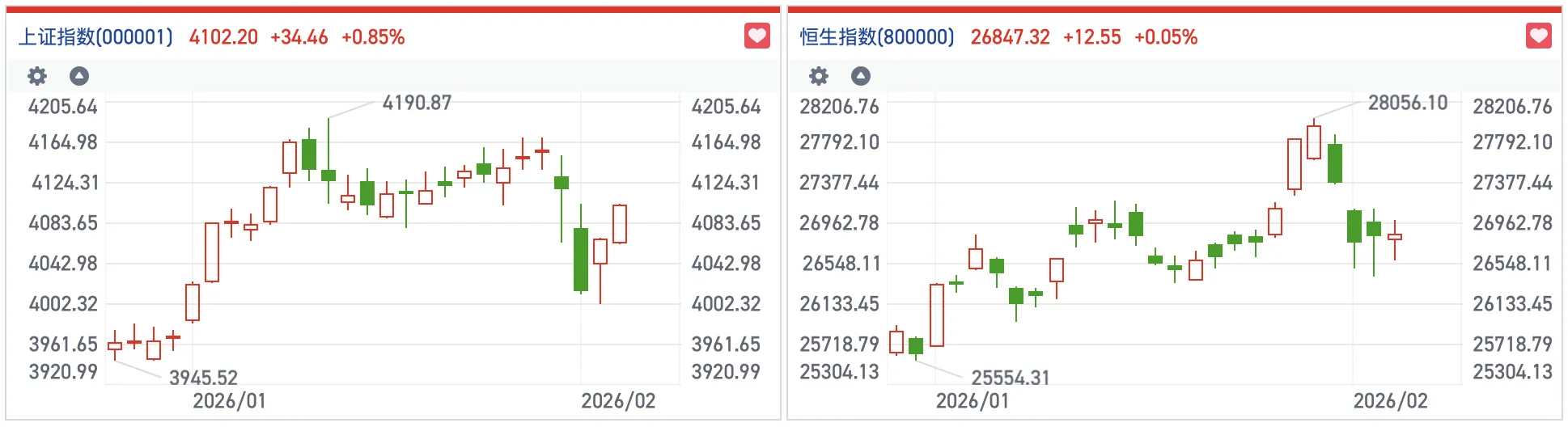This screenshot has height=427, width=1568.
Task: Open settings gear on 恒生指数 chart
Action: pos(819,76)
